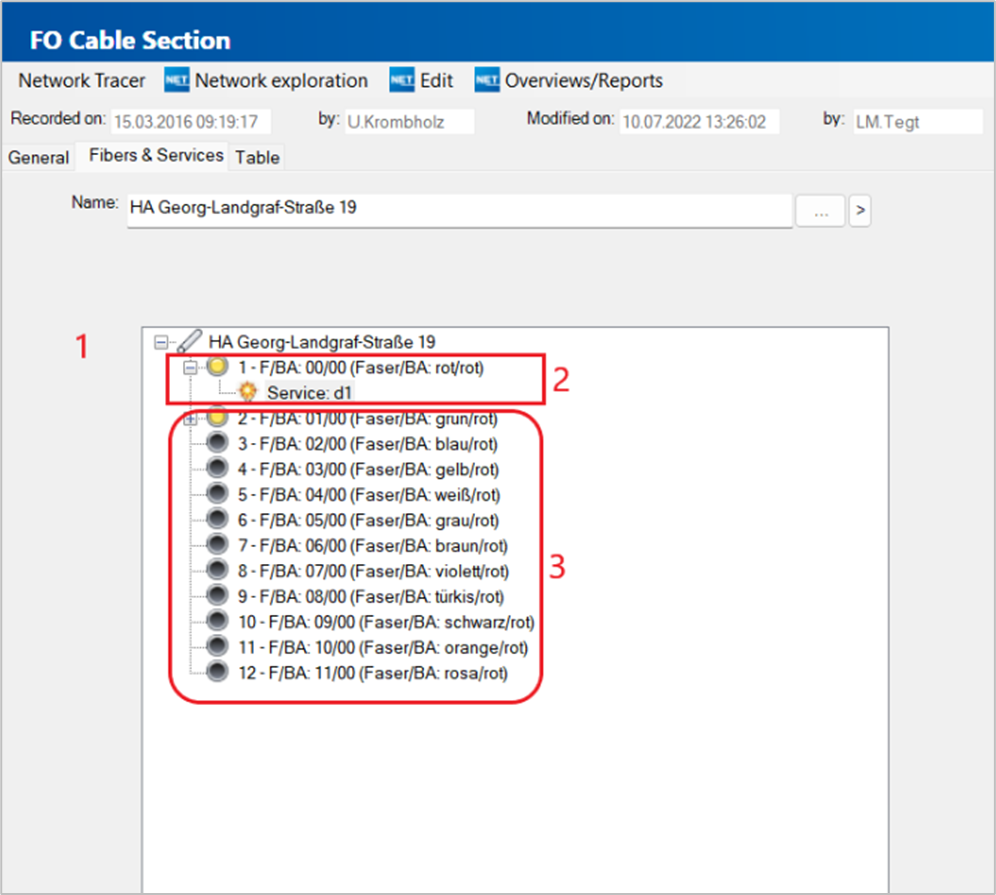Expand fiber 2 - F/BA: 01/00 node
The width and height of the screenshot is (996, 895).
coord(190,419)
